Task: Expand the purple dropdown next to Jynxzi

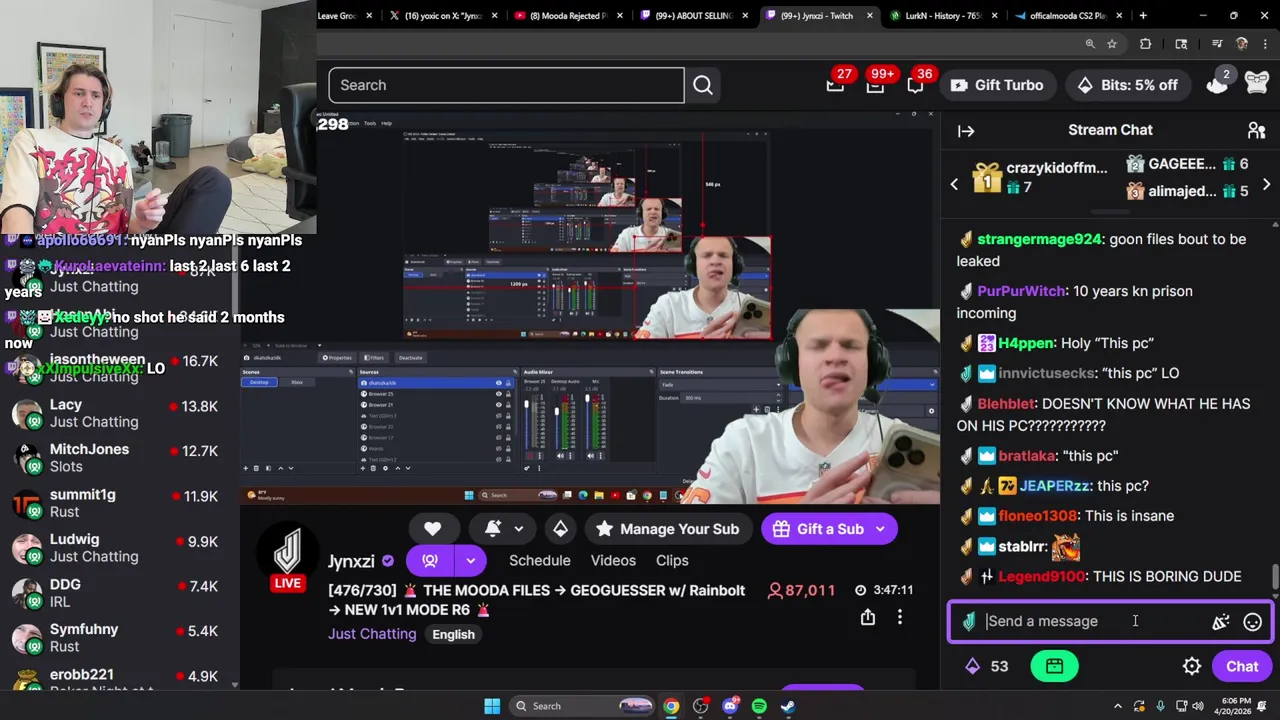Action: (x=470, y=561)
